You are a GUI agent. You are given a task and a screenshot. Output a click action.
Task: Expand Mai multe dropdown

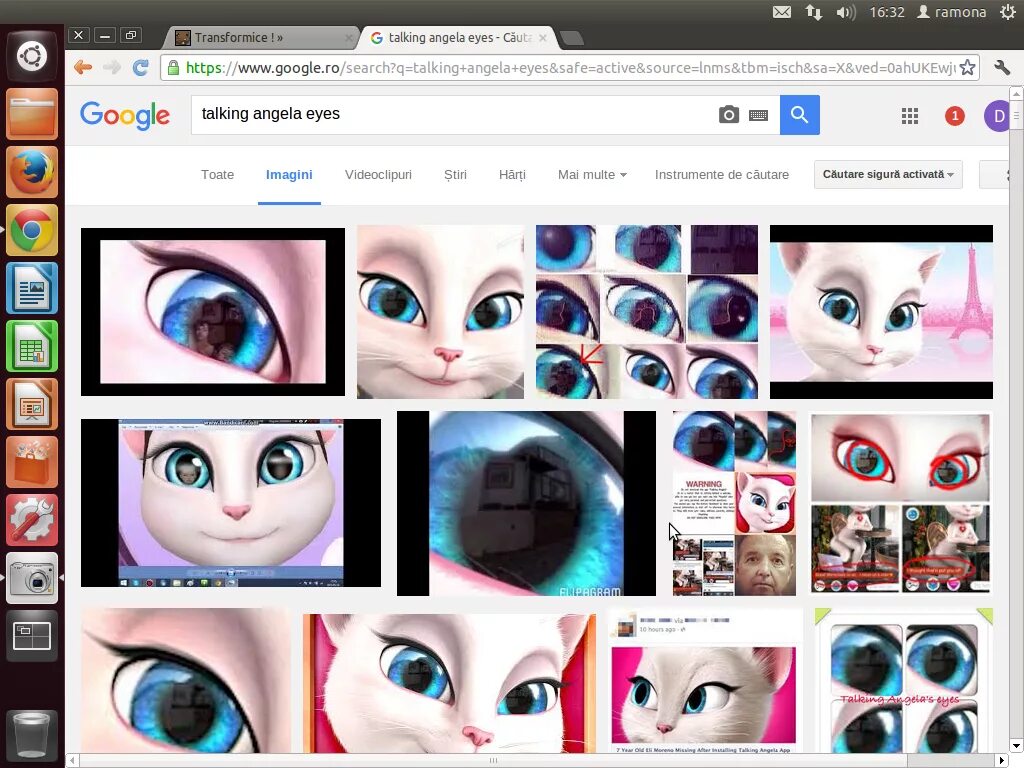592,174
